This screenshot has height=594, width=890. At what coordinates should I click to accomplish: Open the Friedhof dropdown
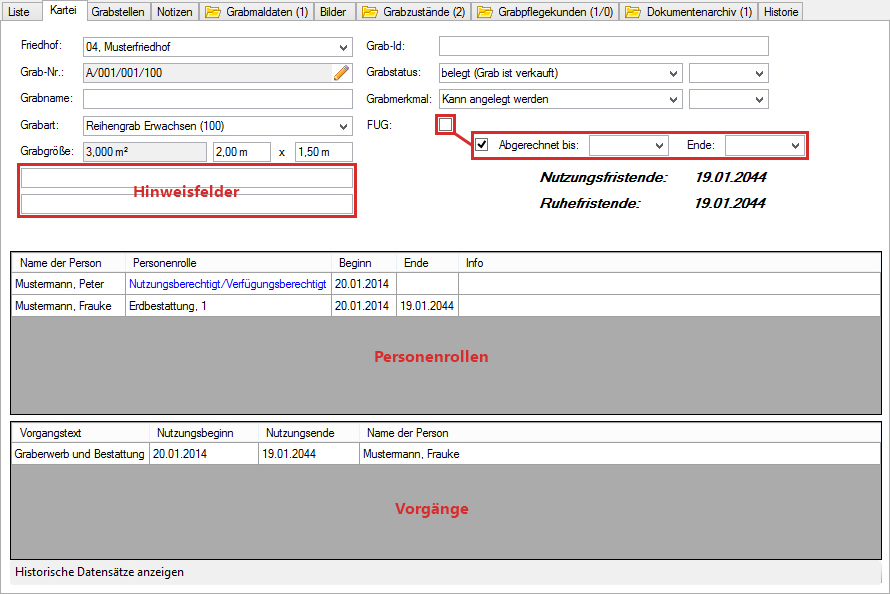pos(344,47)
